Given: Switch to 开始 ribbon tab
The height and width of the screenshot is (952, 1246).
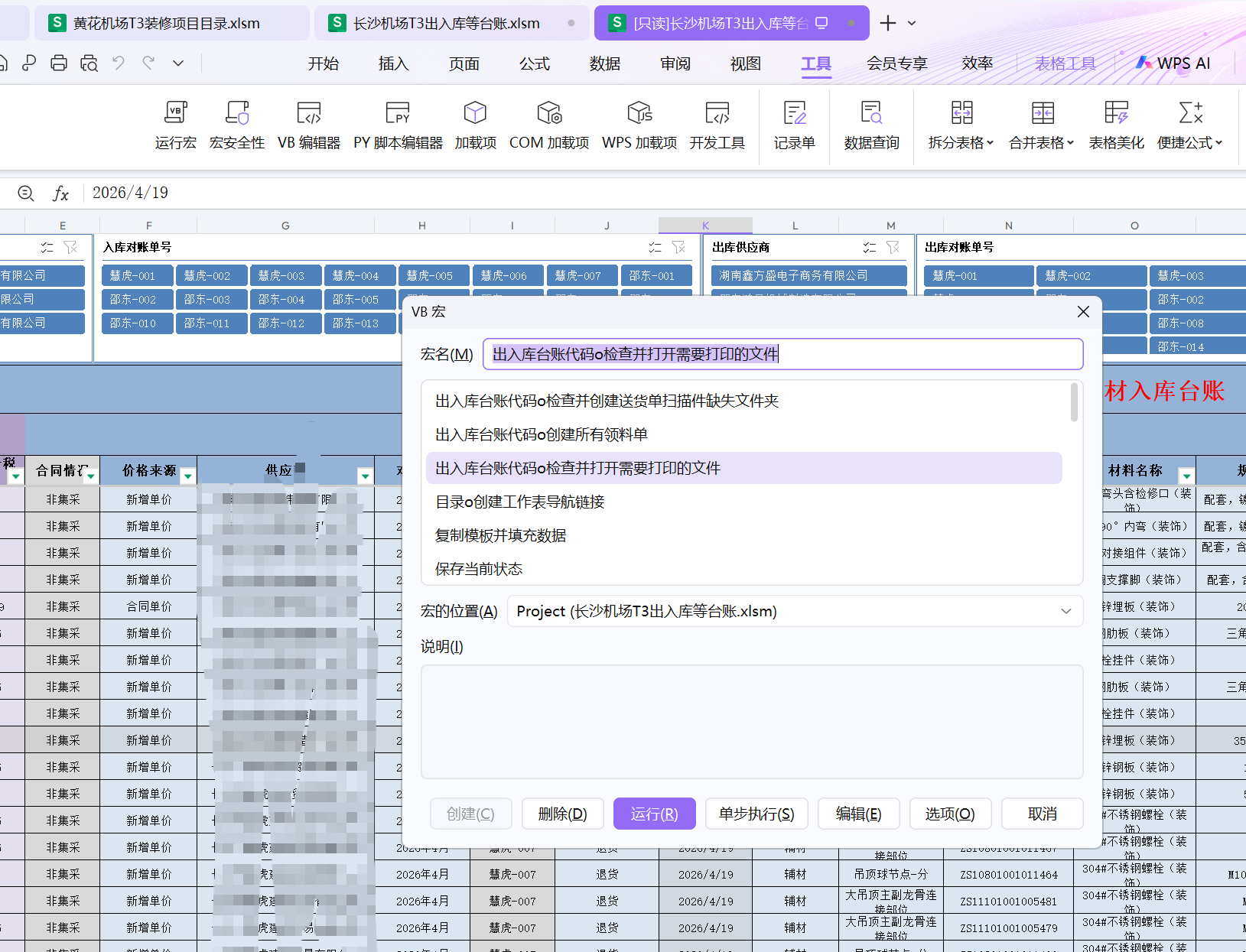Looking at the screenshot, I should pyautogui.click(x=324, y=63).
